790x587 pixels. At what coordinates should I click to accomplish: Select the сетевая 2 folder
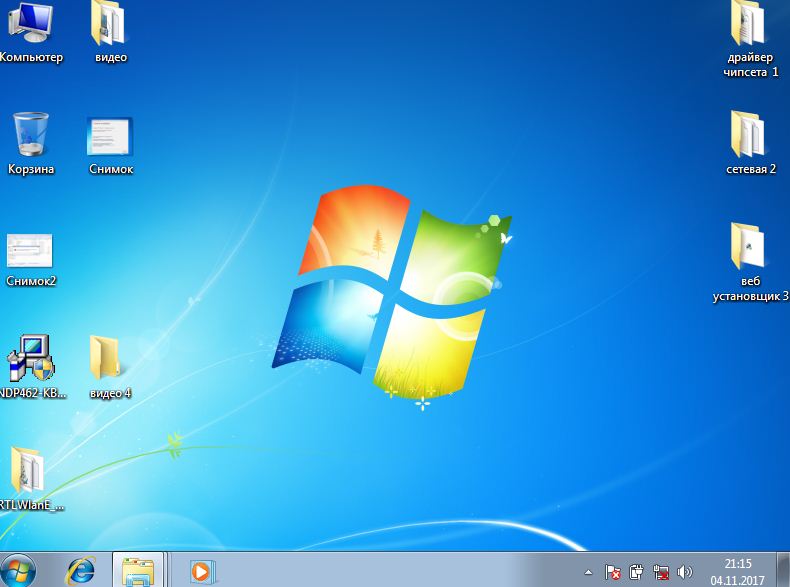[750, 135]
